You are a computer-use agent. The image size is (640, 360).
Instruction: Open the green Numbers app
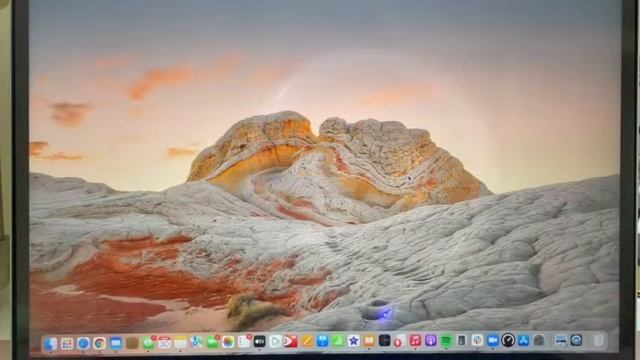[338, 341]
